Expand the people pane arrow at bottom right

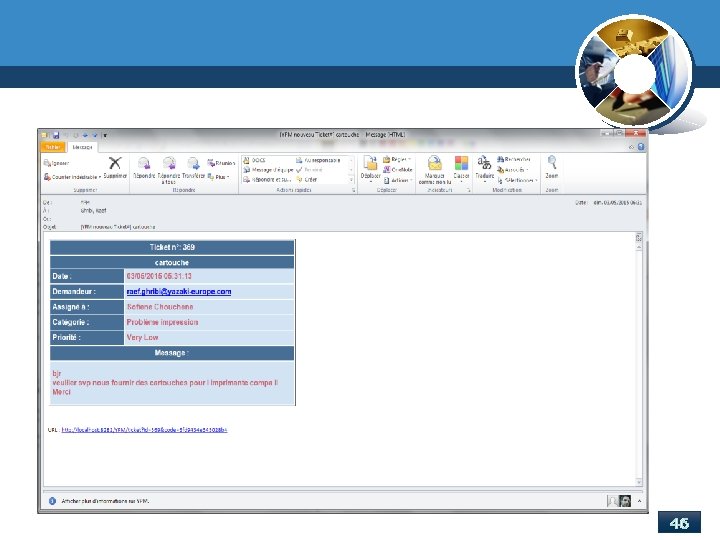pyautogui.click(x=639, y=501)
